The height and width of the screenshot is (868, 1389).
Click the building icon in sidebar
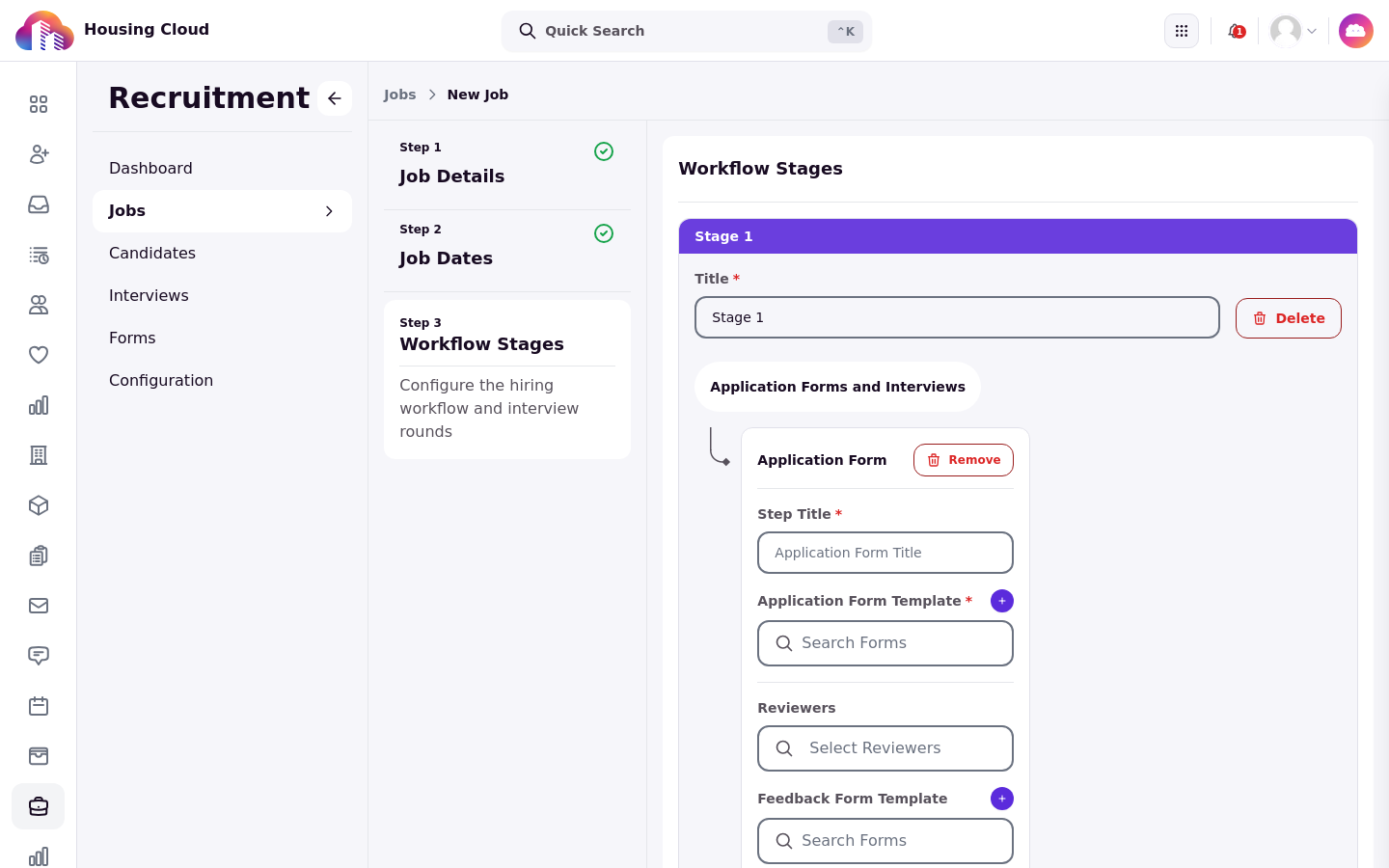(x=39, y=455)
